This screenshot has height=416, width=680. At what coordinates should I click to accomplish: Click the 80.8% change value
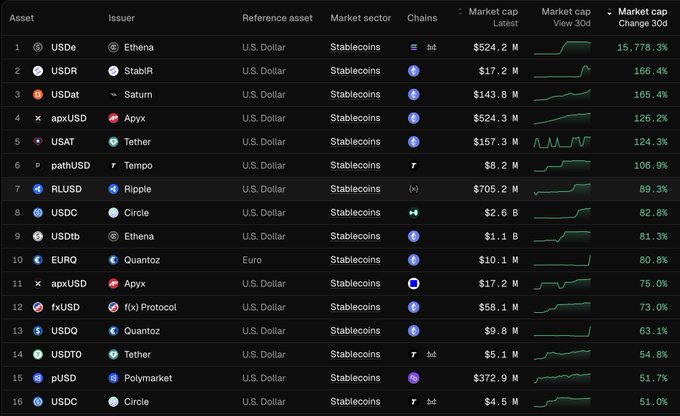(x=654, y=260)
